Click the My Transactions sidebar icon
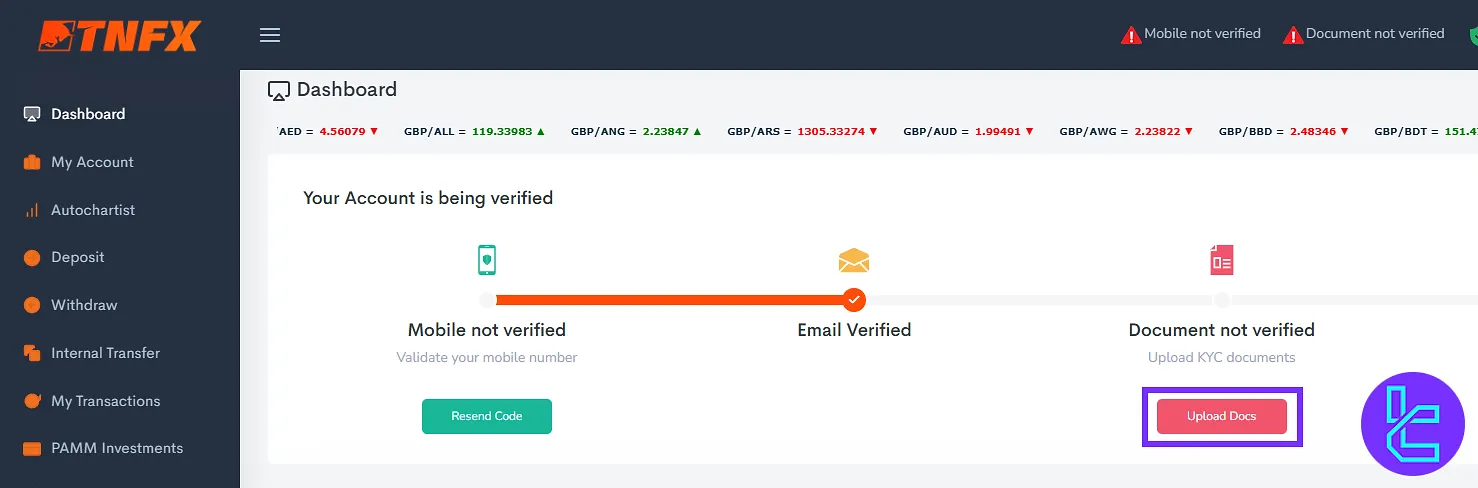Image resolution: width=1478 pixels, height=488 pixels. point(32,401)
